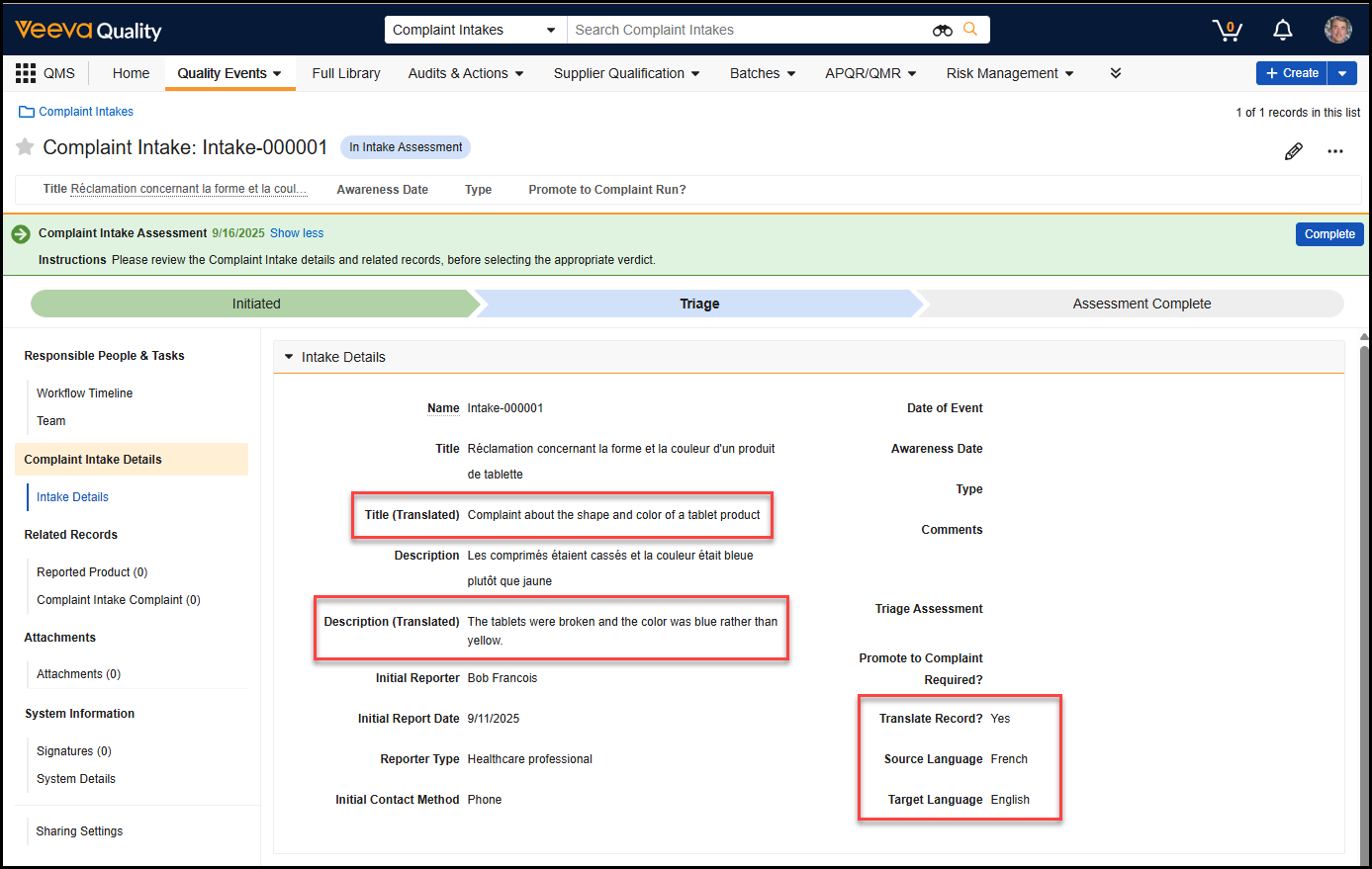Click the Show less link
1372x869 pixels.
click(297, 233)
